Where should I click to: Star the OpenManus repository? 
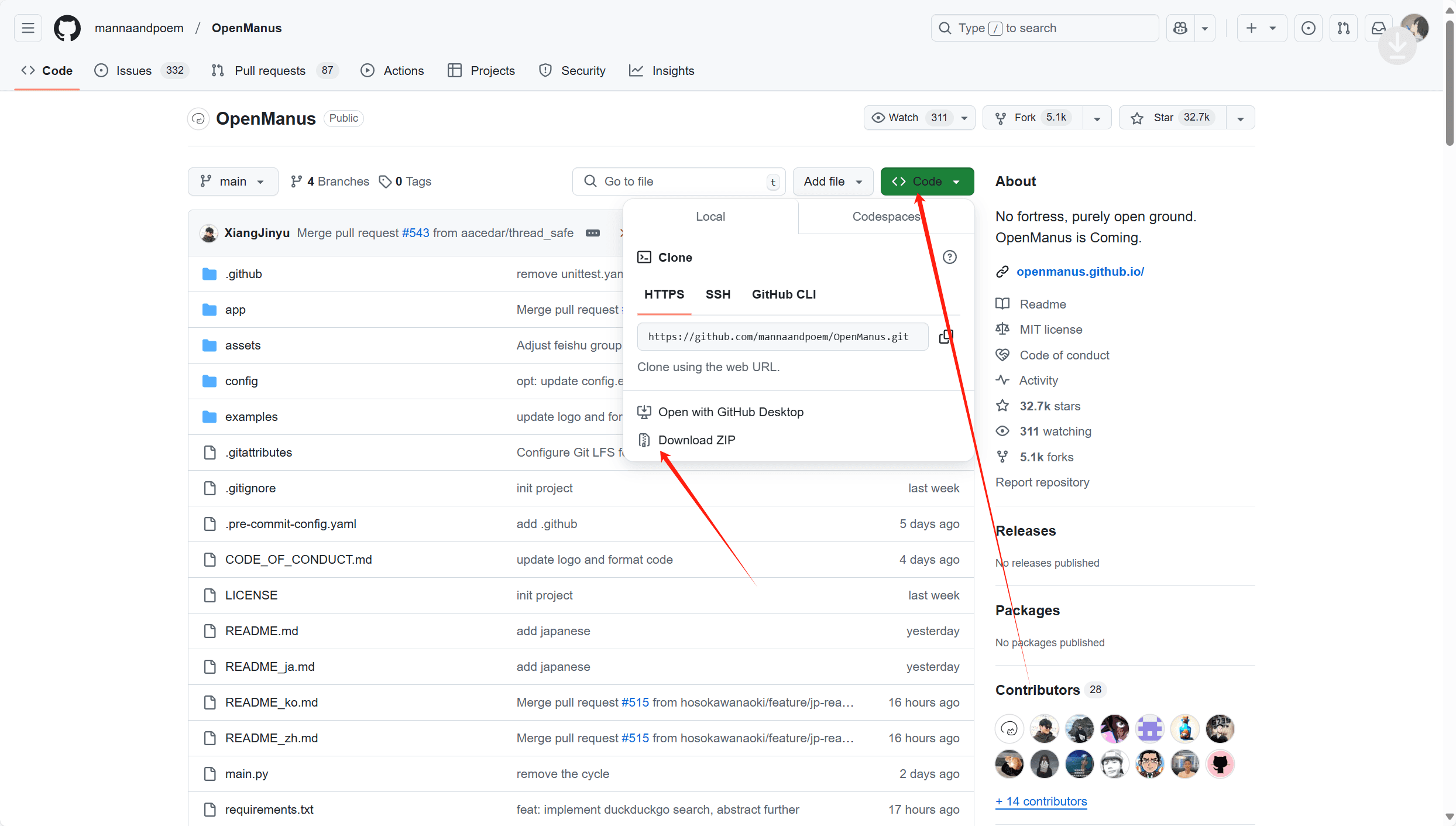pyautogui.click(x=1172, y=118)
